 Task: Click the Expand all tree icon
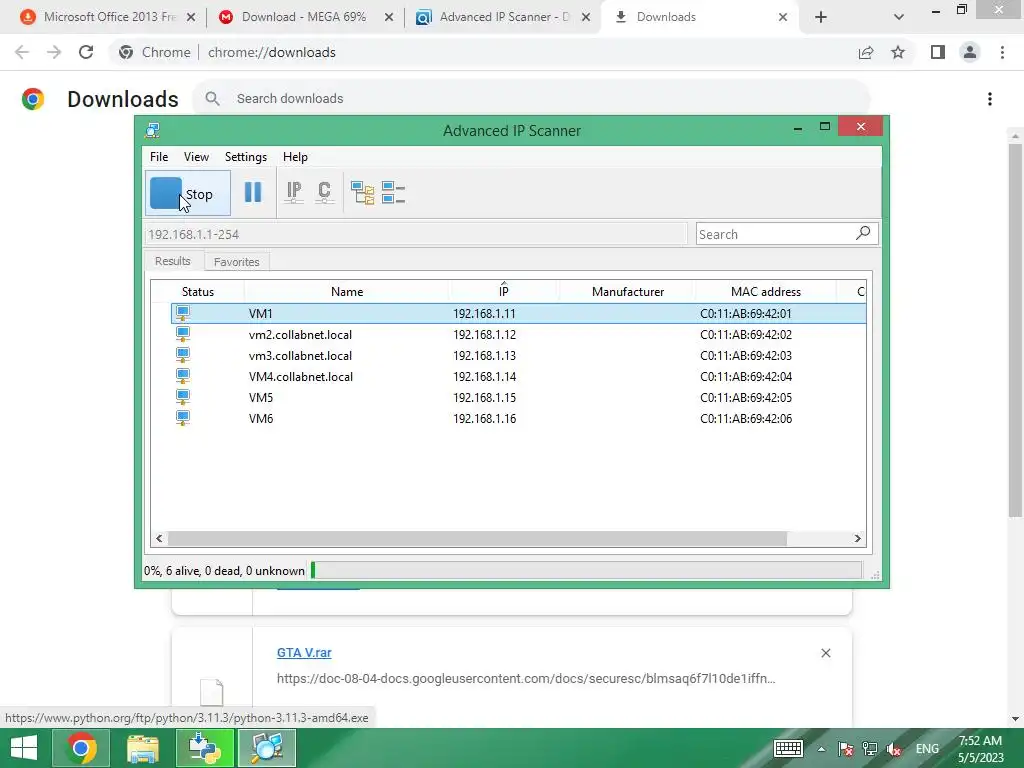[x=362, y=193]
